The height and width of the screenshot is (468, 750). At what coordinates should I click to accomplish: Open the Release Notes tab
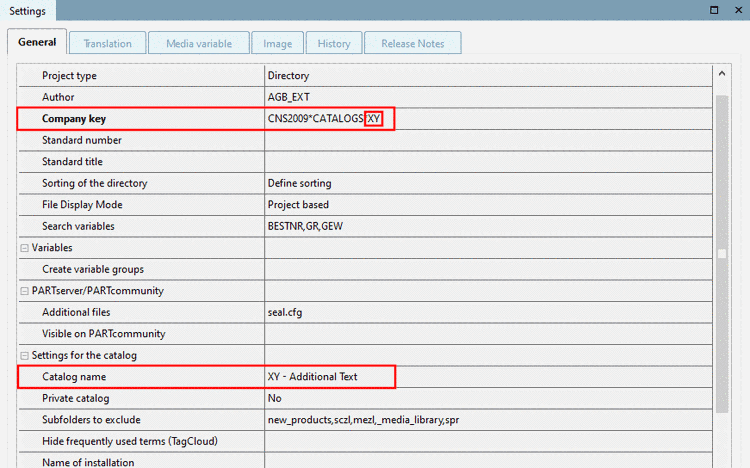[x=413, y=44]
